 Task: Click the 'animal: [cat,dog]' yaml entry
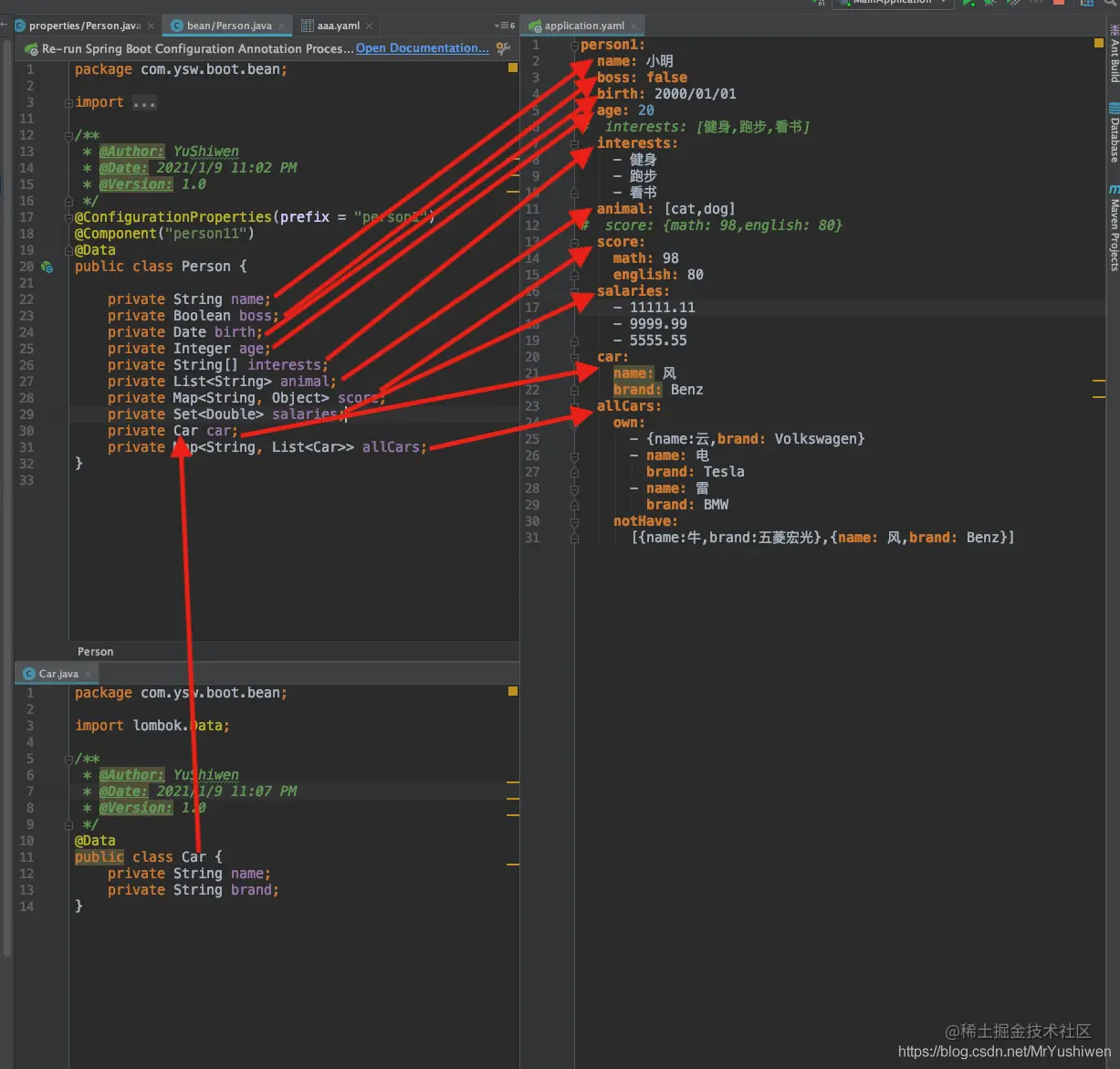pyautogui.click(x=665, y=209)
